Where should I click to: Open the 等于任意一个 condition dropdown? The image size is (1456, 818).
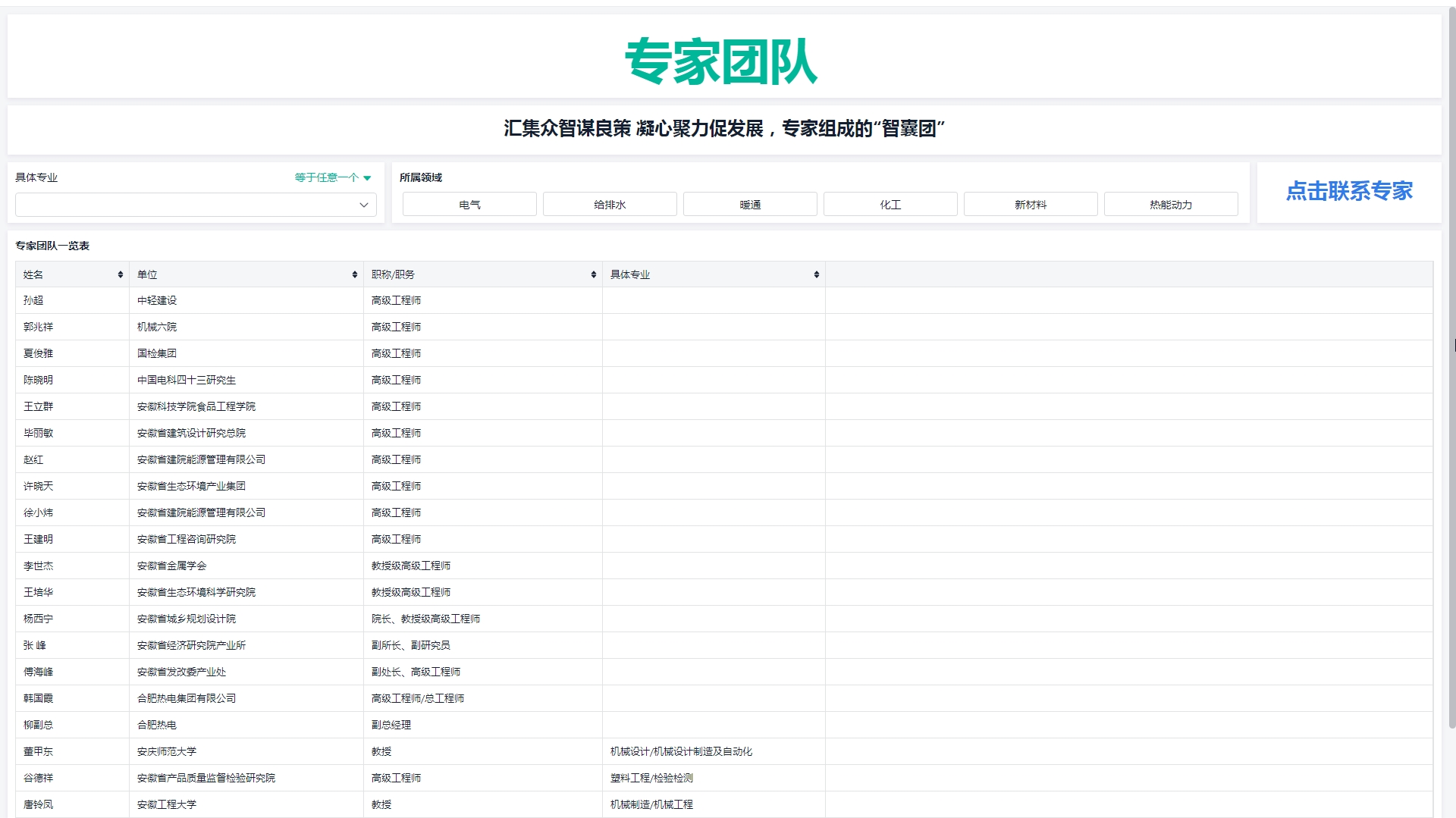coord(333,177)
